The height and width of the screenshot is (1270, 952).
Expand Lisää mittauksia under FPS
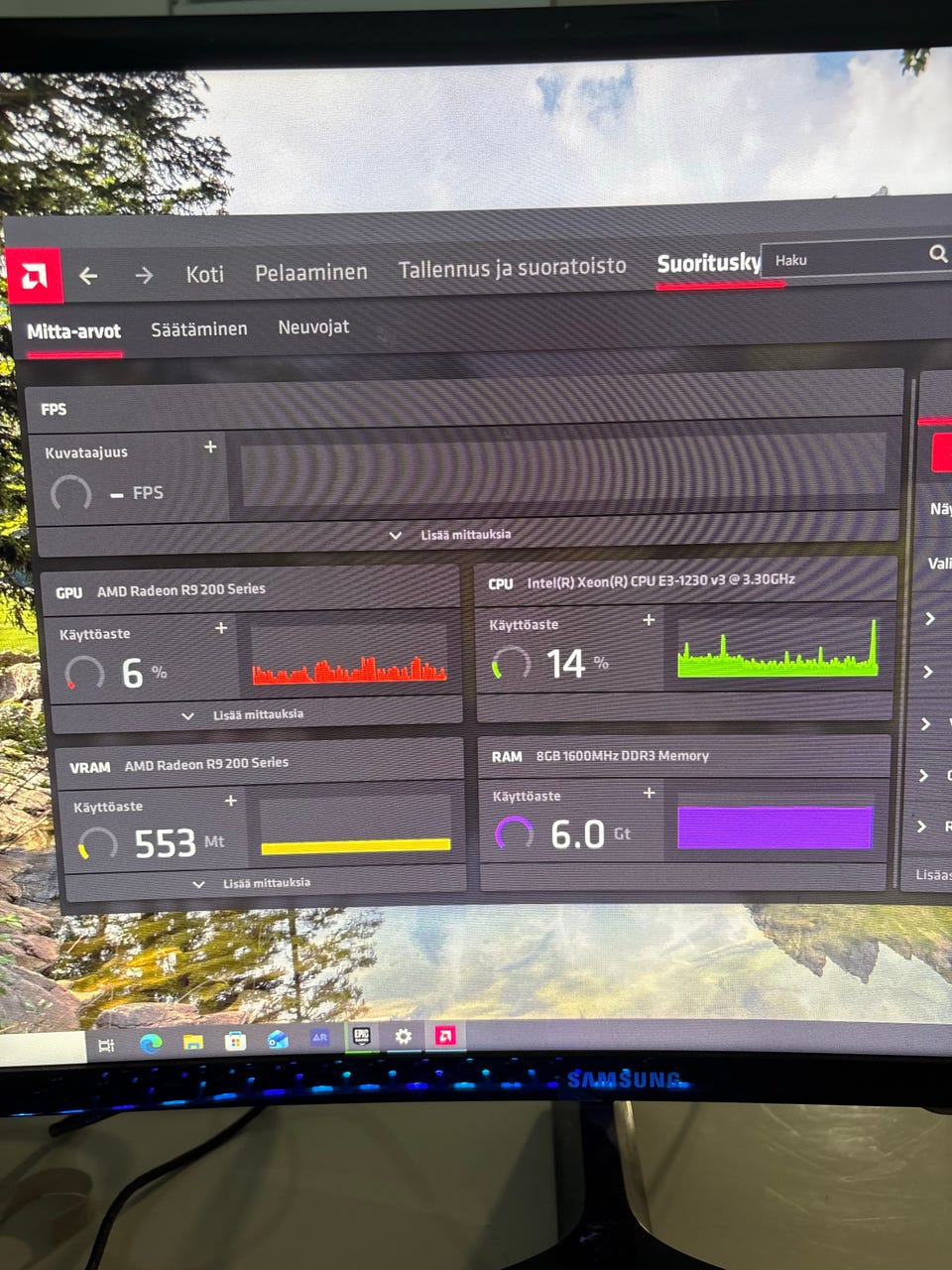[451, 535]
